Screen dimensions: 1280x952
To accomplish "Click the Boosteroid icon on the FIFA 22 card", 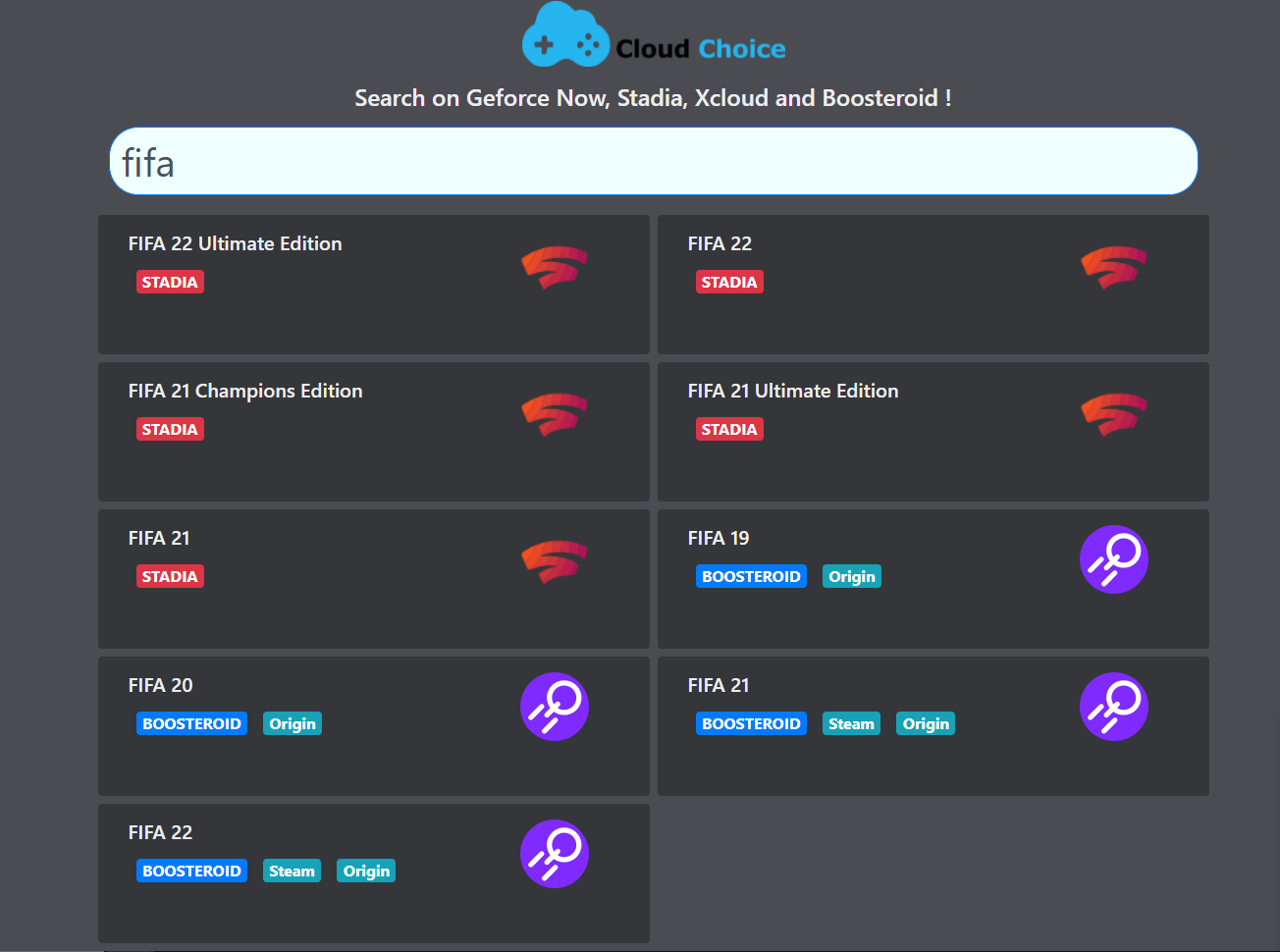I will (x=555, y=854).
